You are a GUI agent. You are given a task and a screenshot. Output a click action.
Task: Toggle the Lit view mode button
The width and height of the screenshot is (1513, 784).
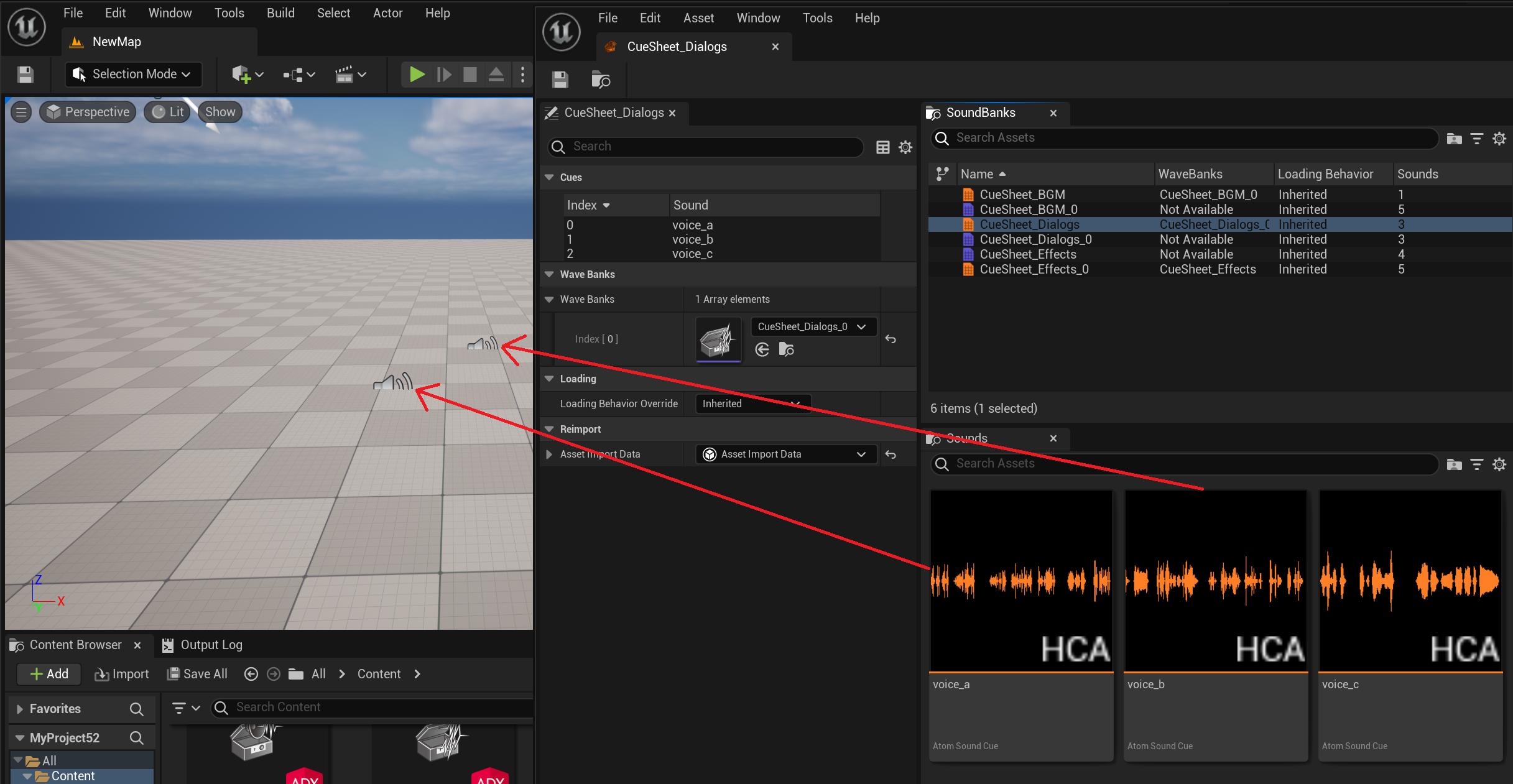coord(168,112)
